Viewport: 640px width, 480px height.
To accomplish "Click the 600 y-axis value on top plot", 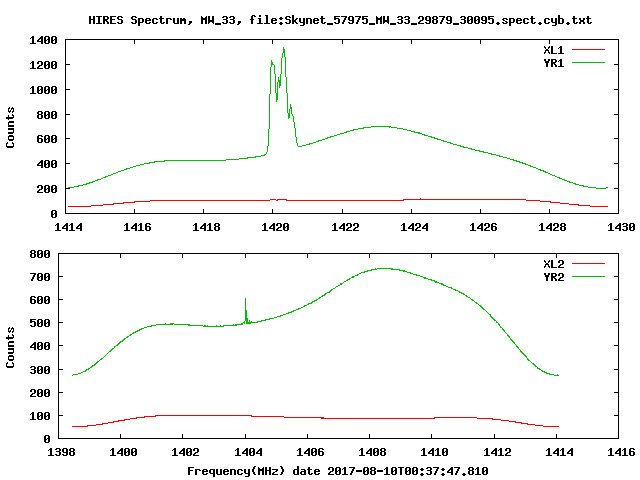I will (x=47, y=140).
